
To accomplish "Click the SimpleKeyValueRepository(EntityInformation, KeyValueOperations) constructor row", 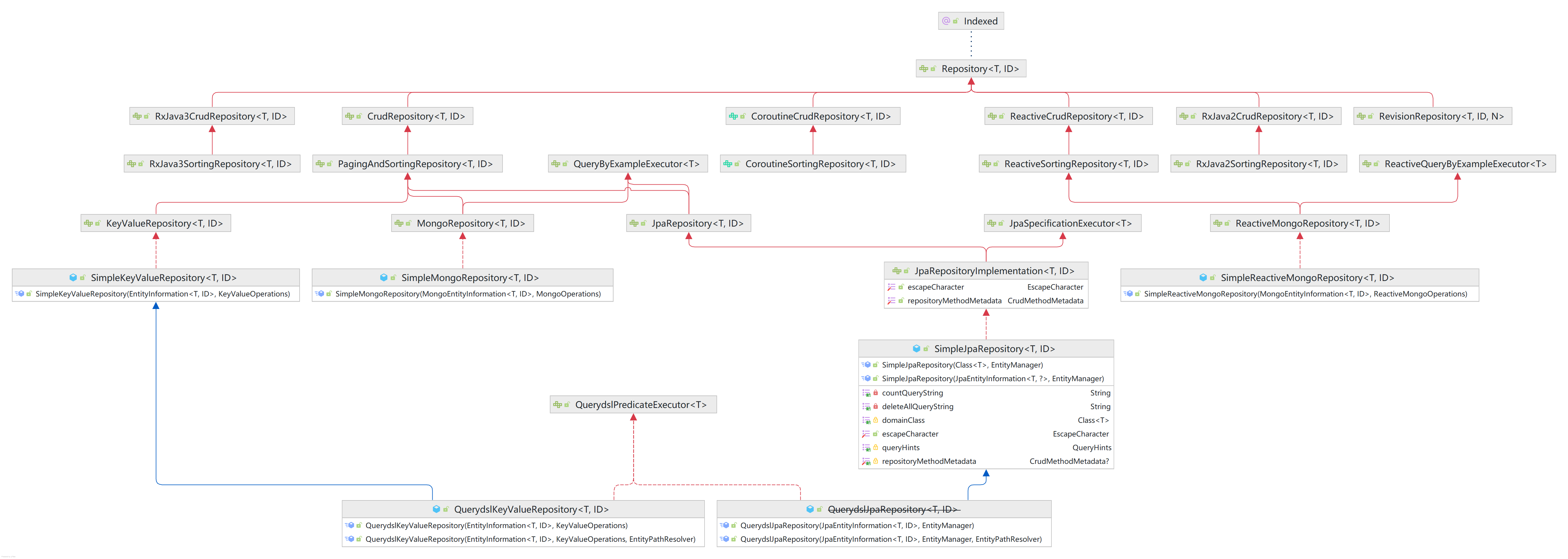I will pos(156,294).
